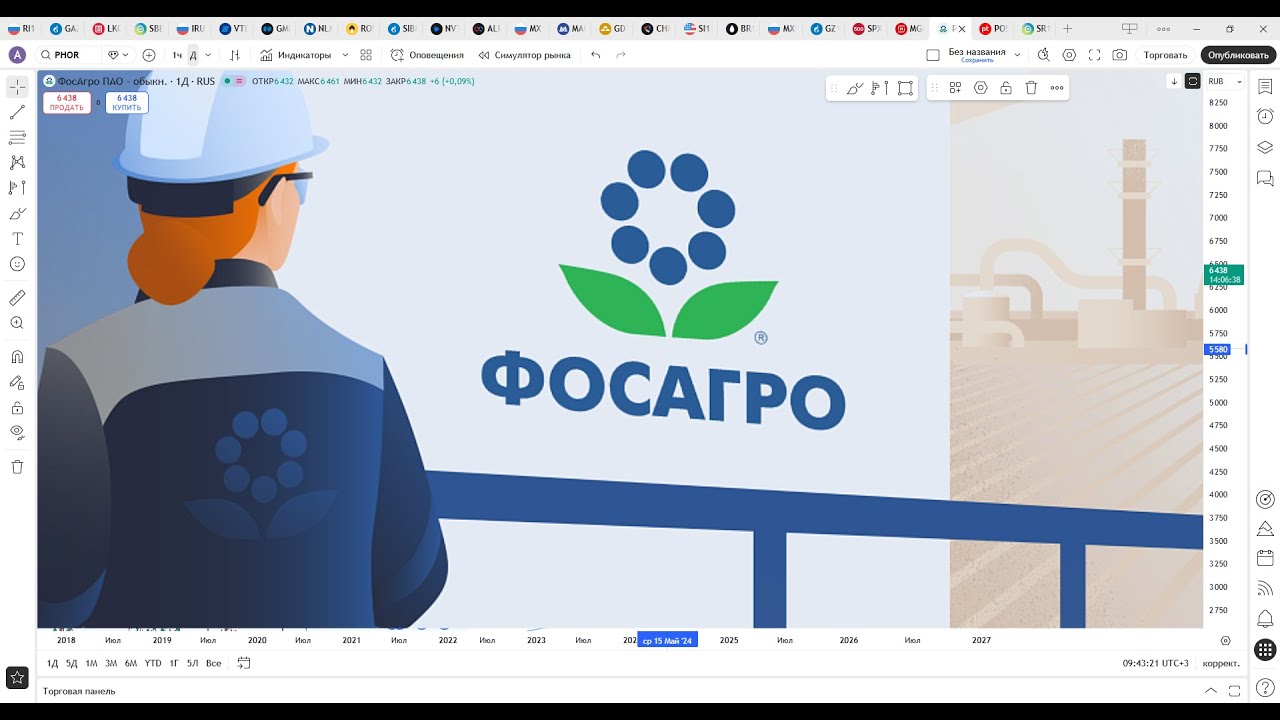The image size is (1280, 720).
Task: Click the Опубликовать publish button
Action: tap(1238, 55)
